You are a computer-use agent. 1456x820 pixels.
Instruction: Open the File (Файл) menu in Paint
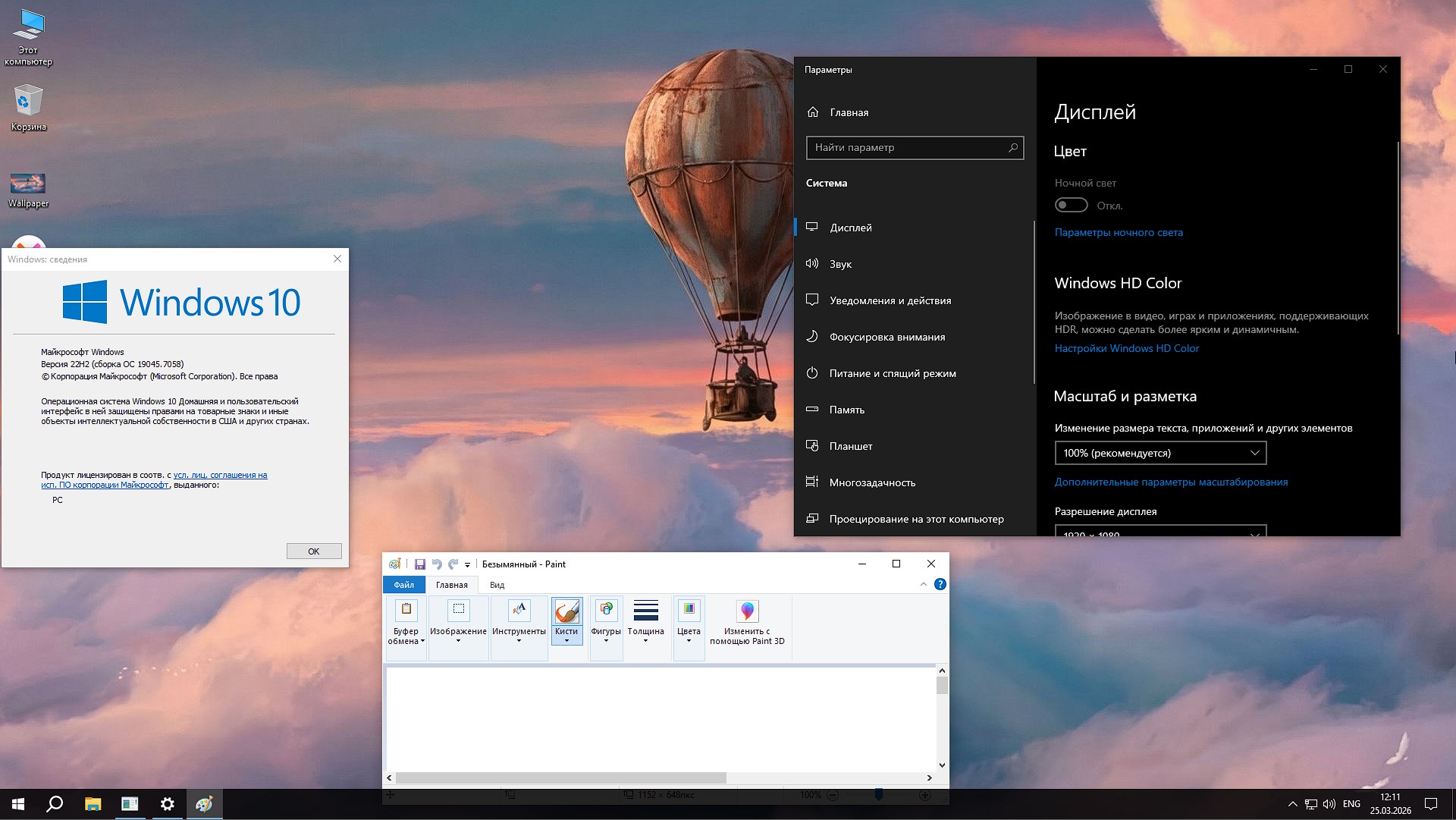pos(404,584)
